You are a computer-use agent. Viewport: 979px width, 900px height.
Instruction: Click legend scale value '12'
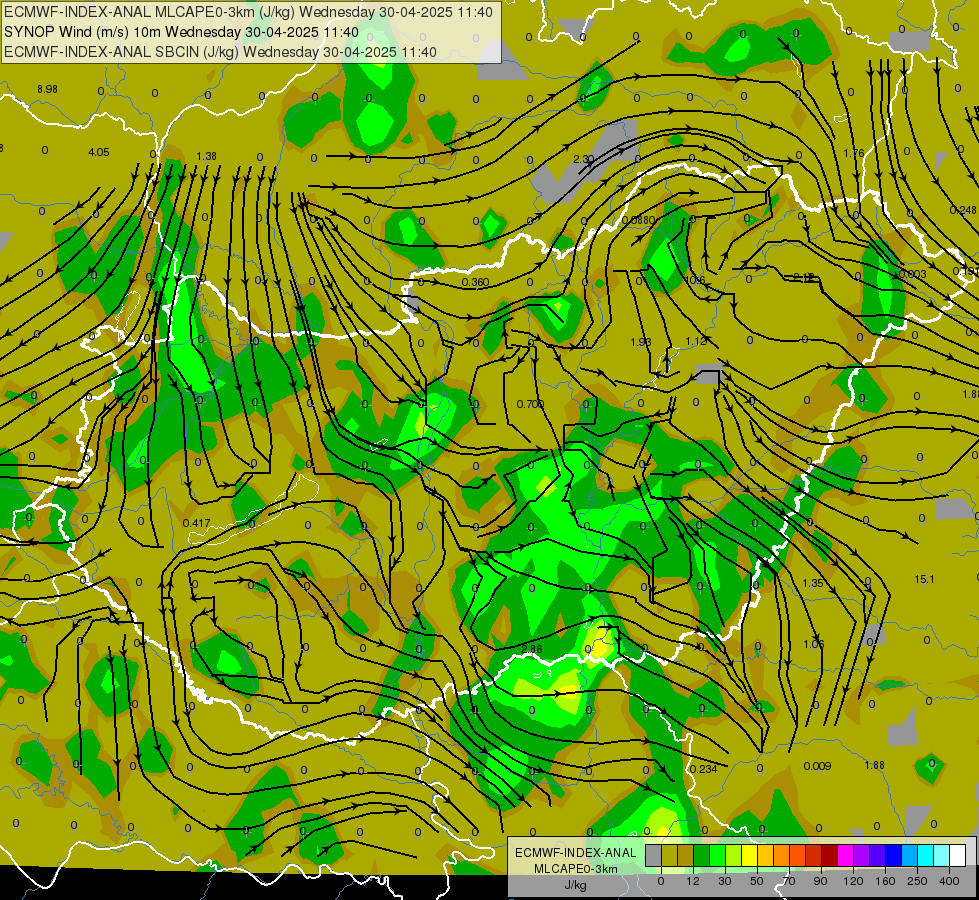tap(692, 881)
